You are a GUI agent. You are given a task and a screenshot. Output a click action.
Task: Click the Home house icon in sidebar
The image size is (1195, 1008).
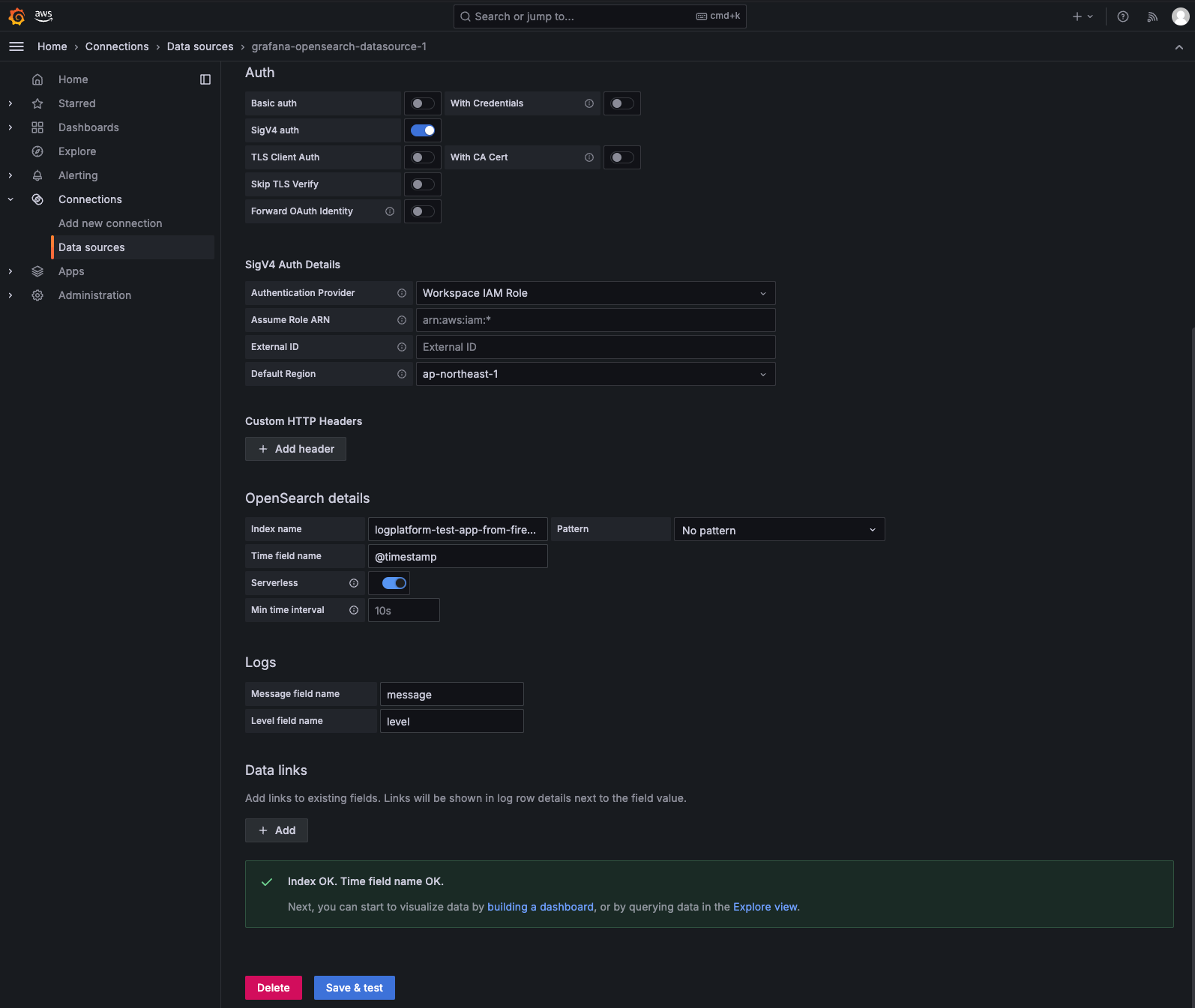(37, 79)
